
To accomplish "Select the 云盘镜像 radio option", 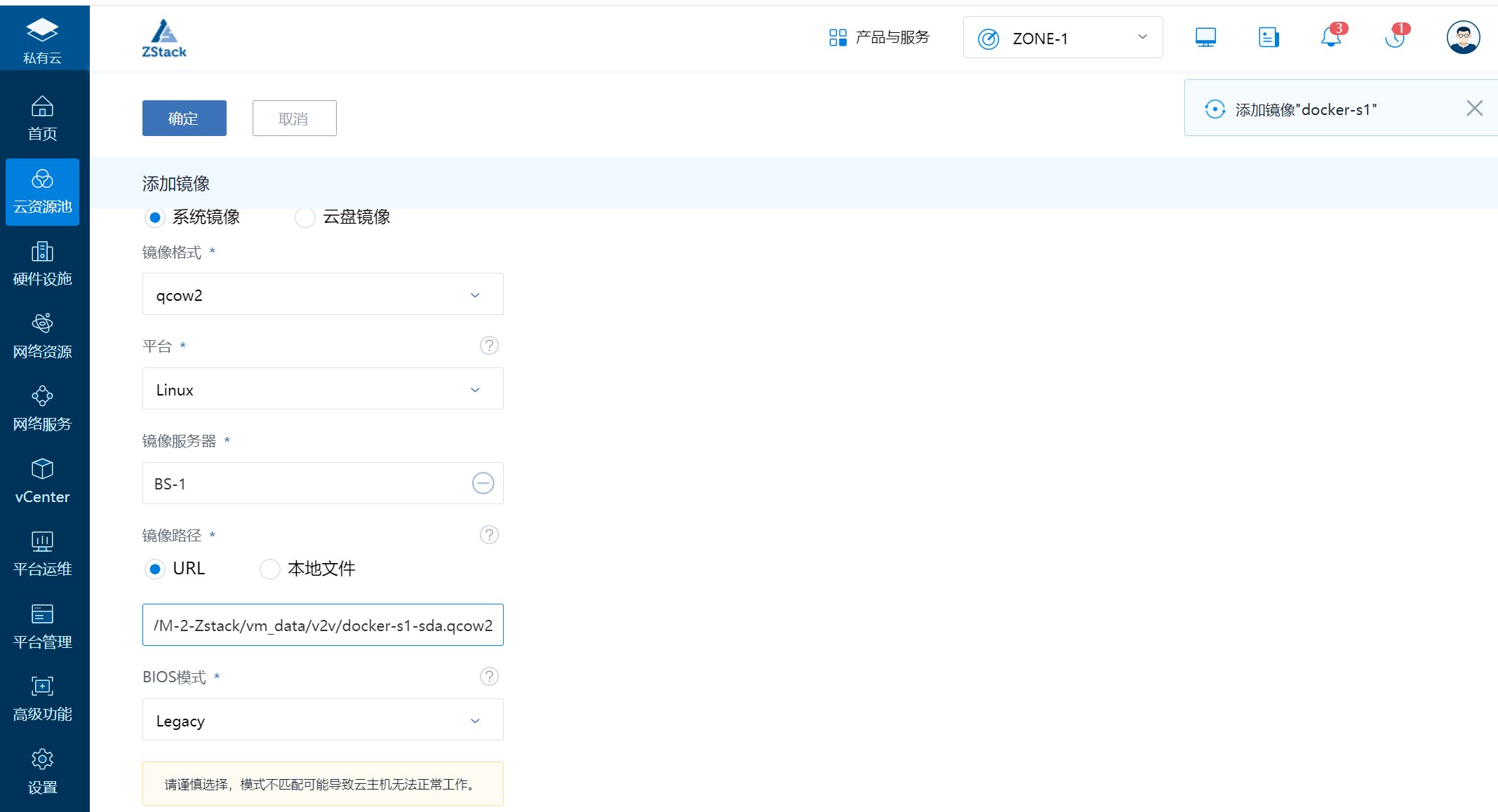I will click(x=305, y=217).
